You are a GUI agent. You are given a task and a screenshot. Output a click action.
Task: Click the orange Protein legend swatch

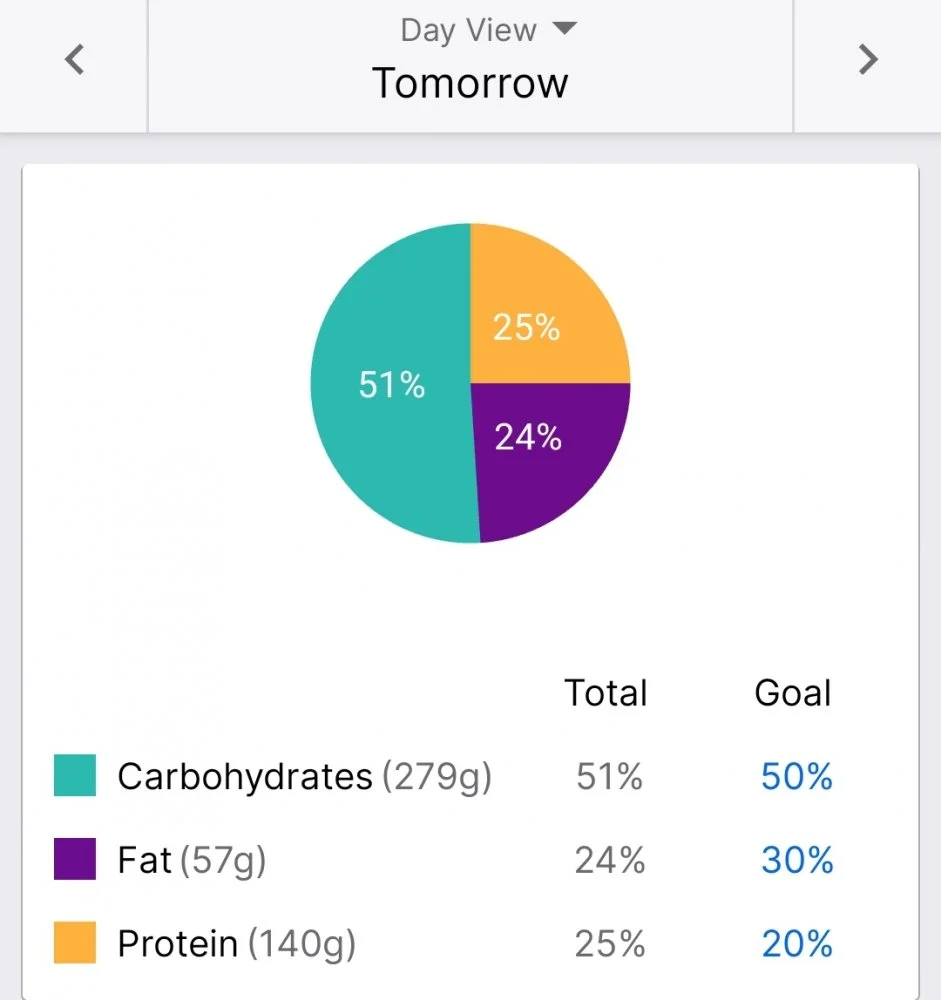pyautogui.click(x=75, y=943)
